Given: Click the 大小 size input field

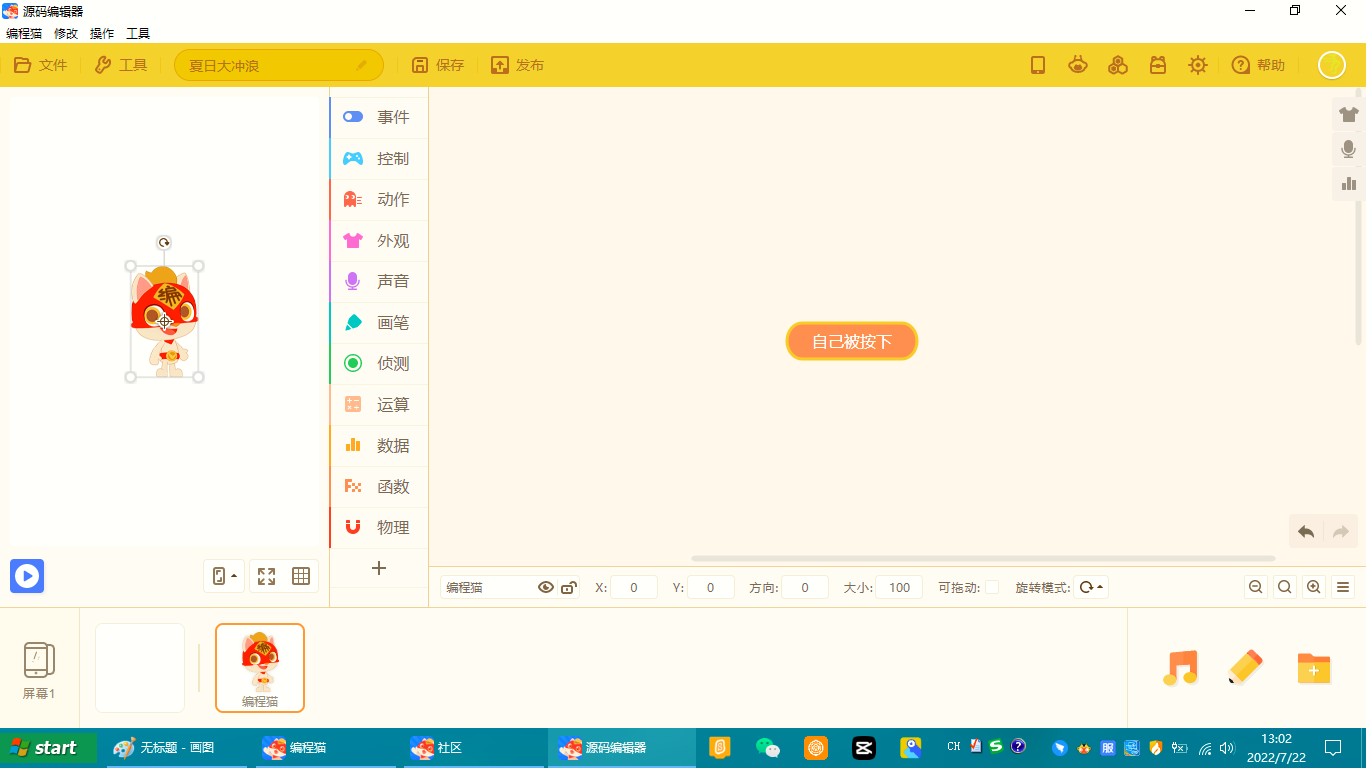Looking at the screenshot, I should pos(899,587).
